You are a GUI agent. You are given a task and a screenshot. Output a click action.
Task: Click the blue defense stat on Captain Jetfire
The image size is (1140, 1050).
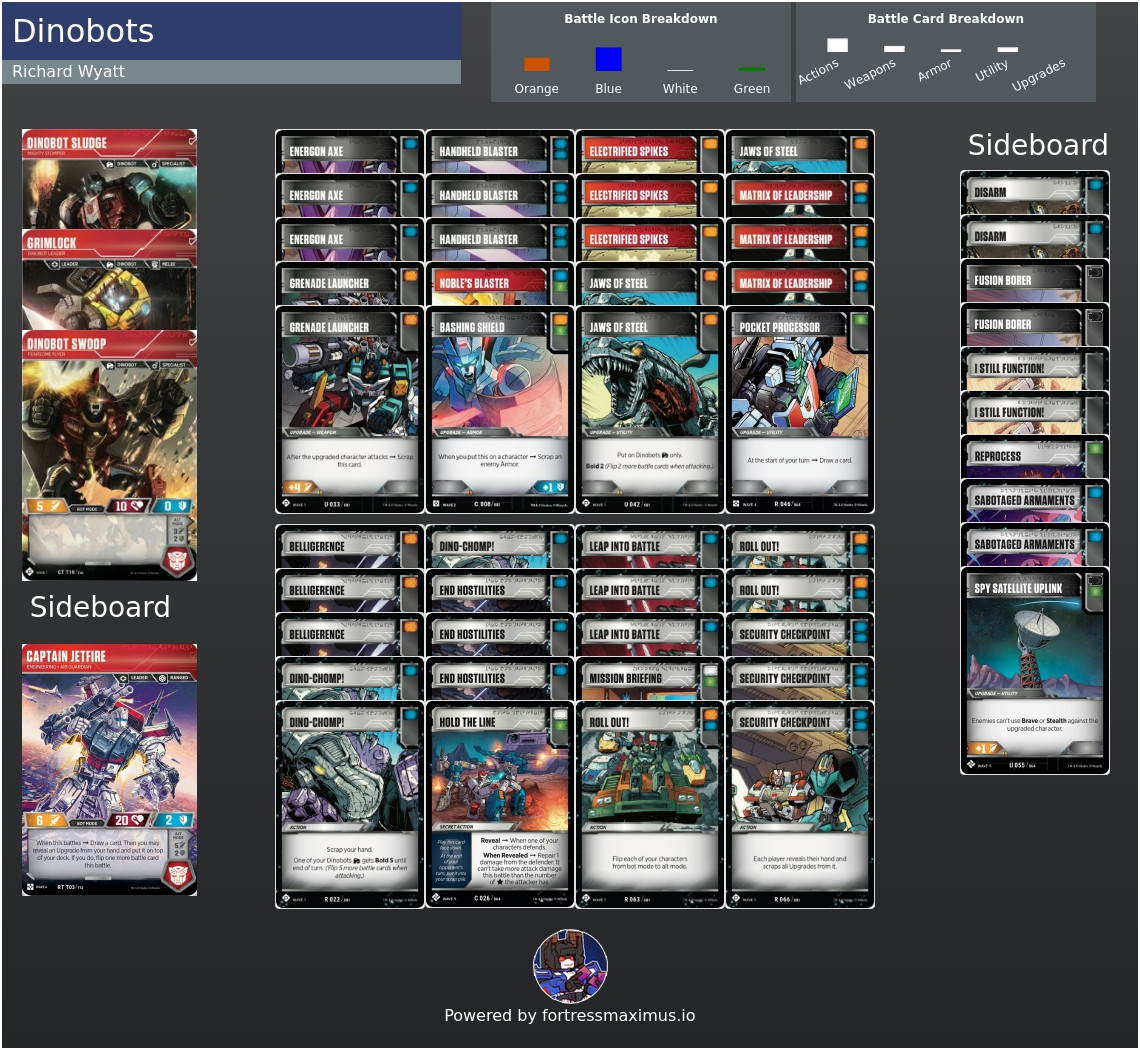[x=175, y=820]
